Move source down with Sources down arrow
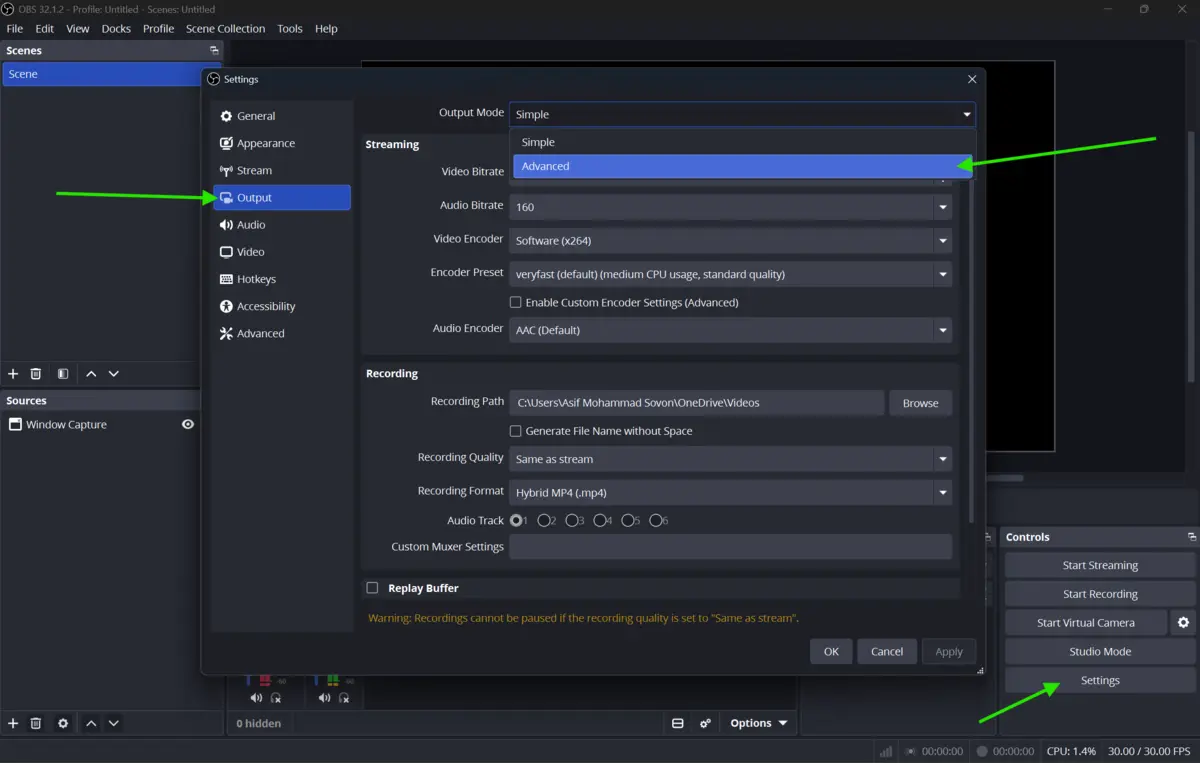The image size is (1200, 763). pos(114,723)
